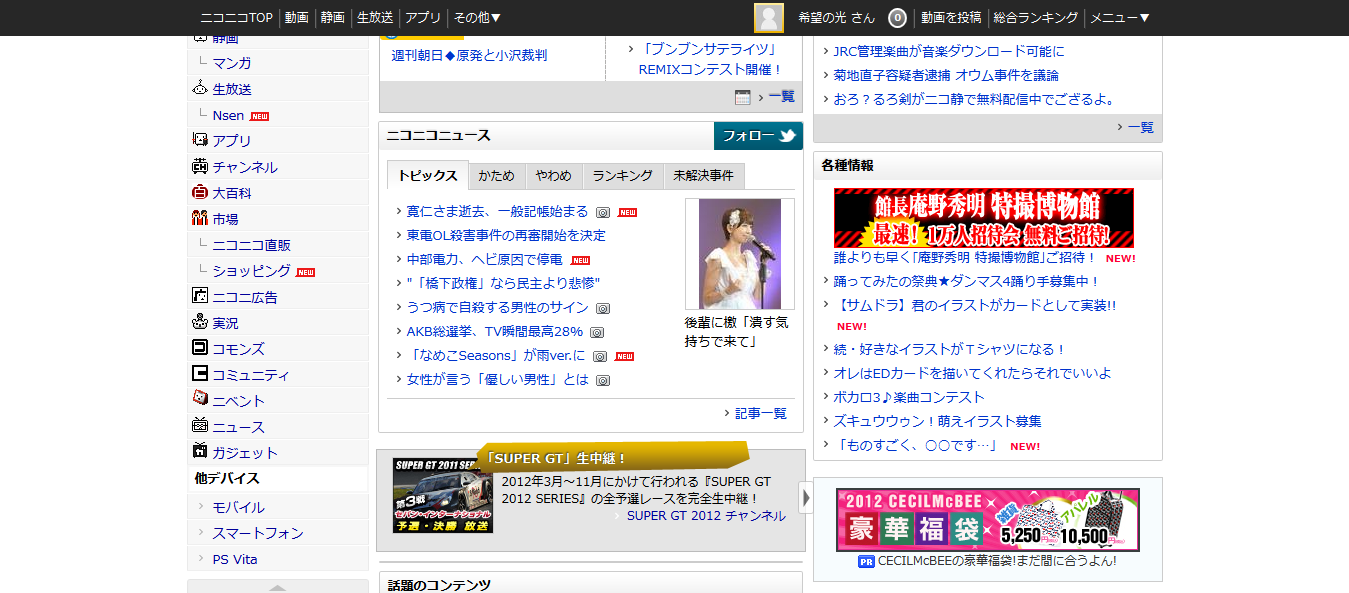Open the メニュー▼ dropdown in top bar
This screenshot has width=1349, height=593.
(1120, 18)
